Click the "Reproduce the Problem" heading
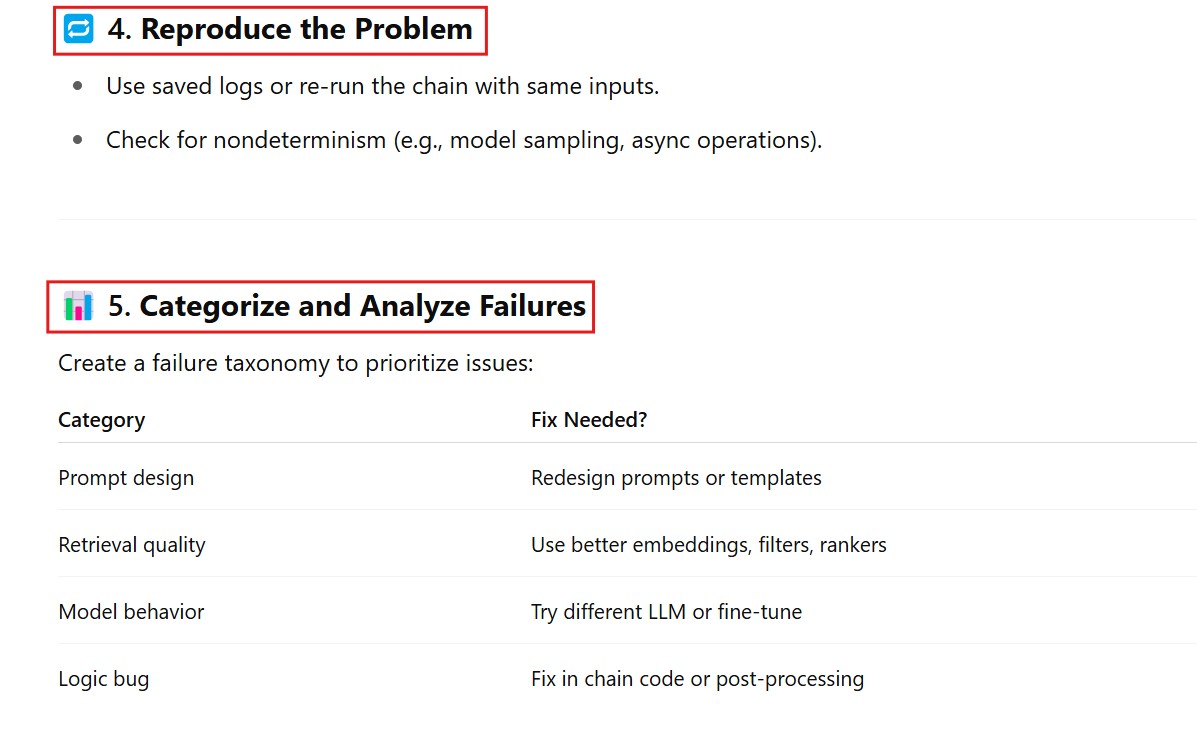The height and width of the screenshot is (741, 1197). 306,29
